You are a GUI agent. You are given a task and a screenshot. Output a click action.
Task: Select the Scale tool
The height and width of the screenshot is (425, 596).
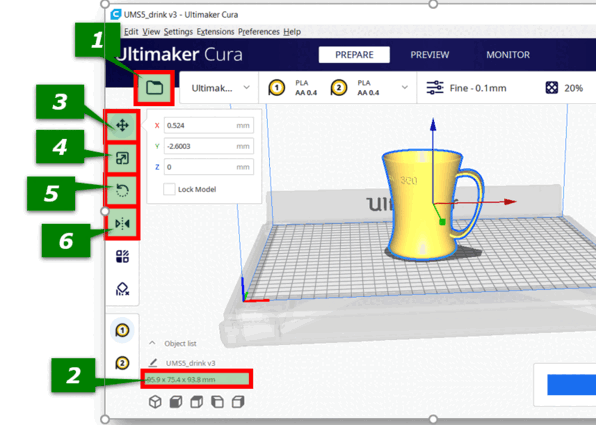122,158
